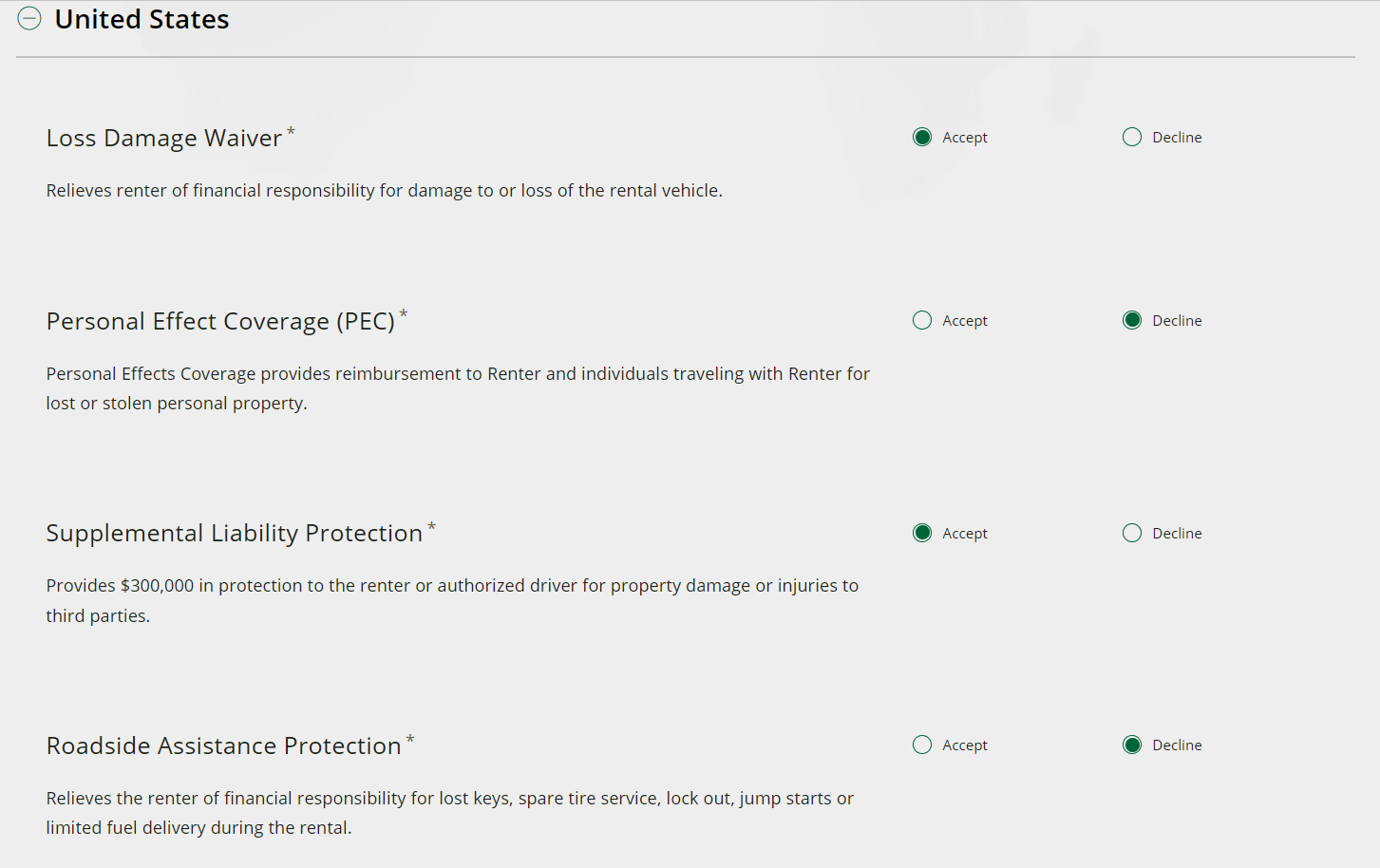Click the United States section heading

click(142, 19)
